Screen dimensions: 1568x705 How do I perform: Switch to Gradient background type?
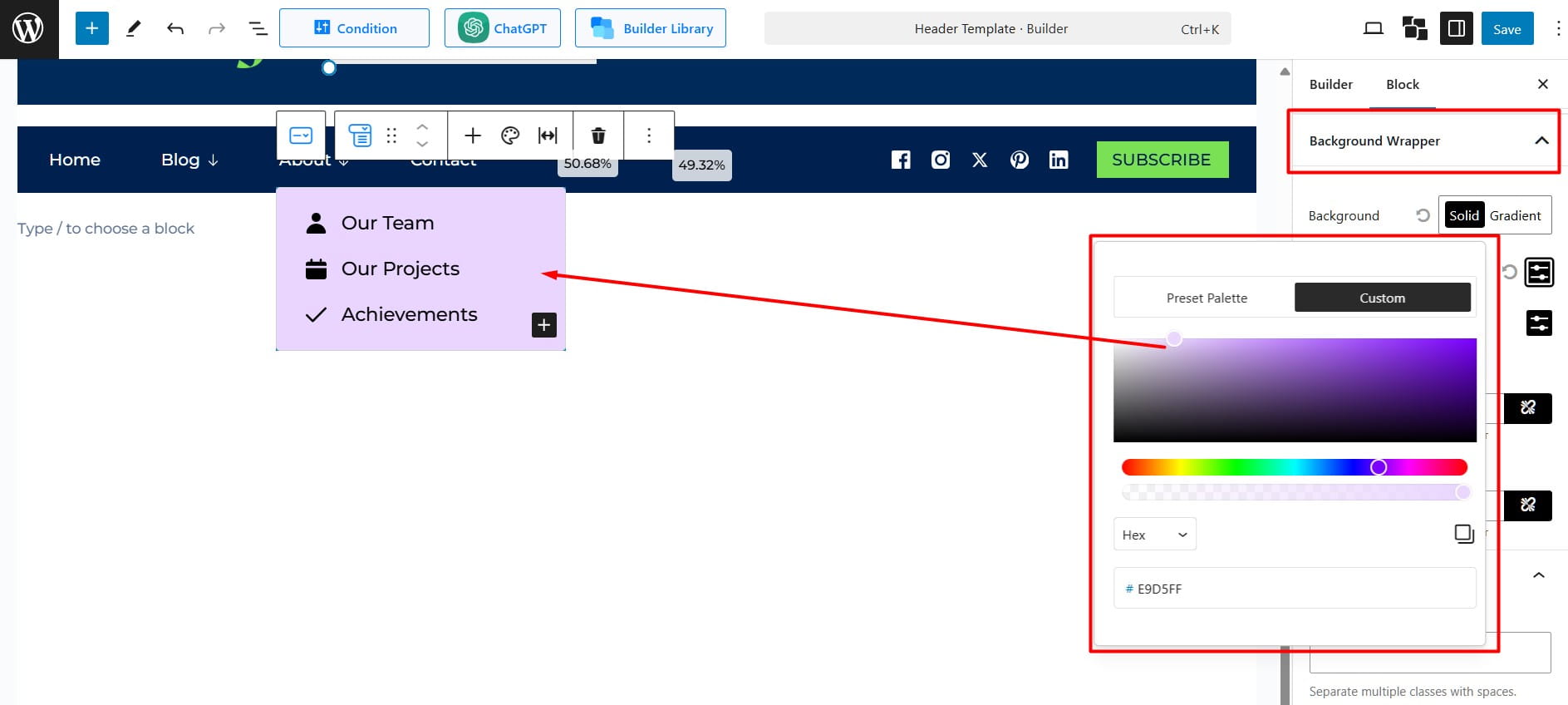point(1515,215)
